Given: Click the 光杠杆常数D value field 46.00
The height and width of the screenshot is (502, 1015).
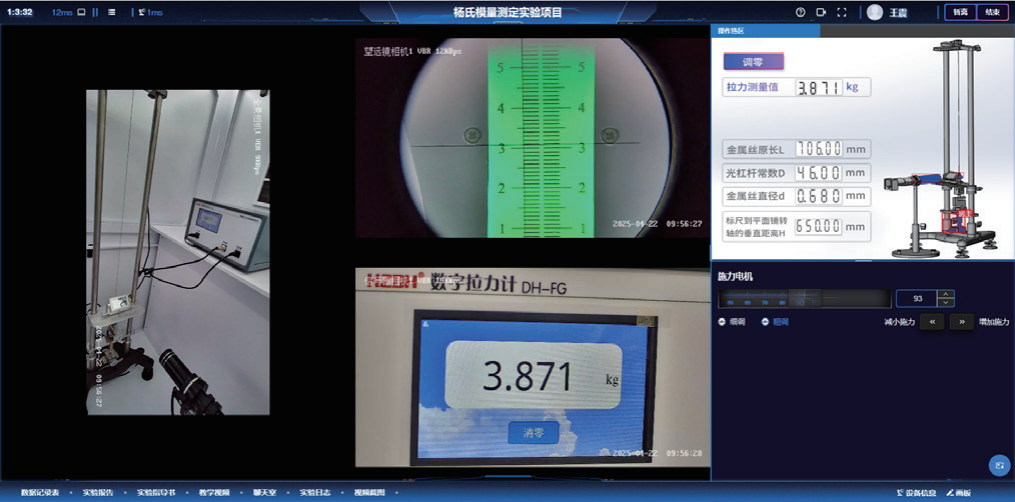Looking at the screenshot, I should point(819,173).
